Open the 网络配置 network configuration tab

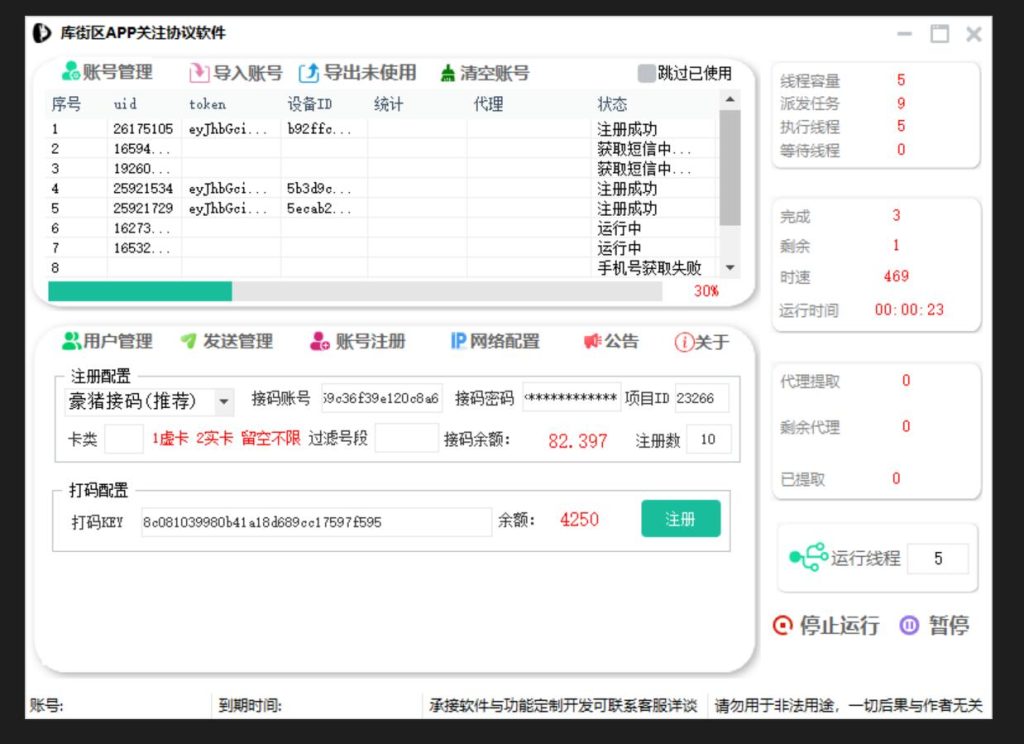[x=494, y=341]
